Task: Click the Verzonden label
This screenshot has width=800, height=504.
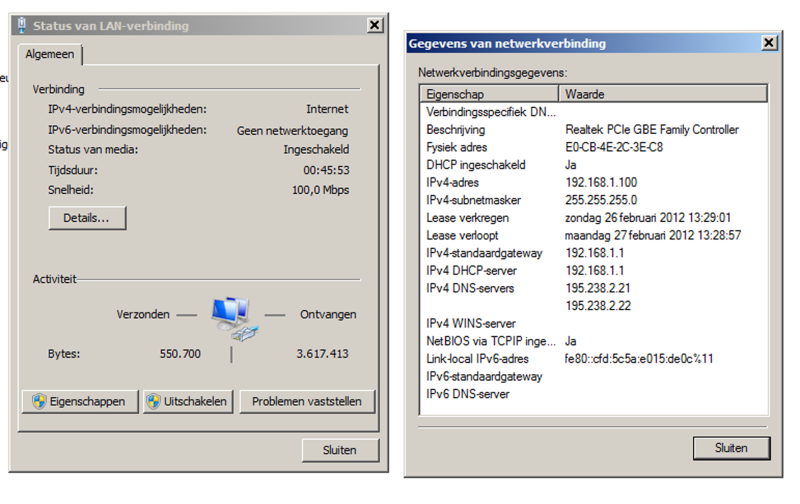Action: (x=143, y=314)
